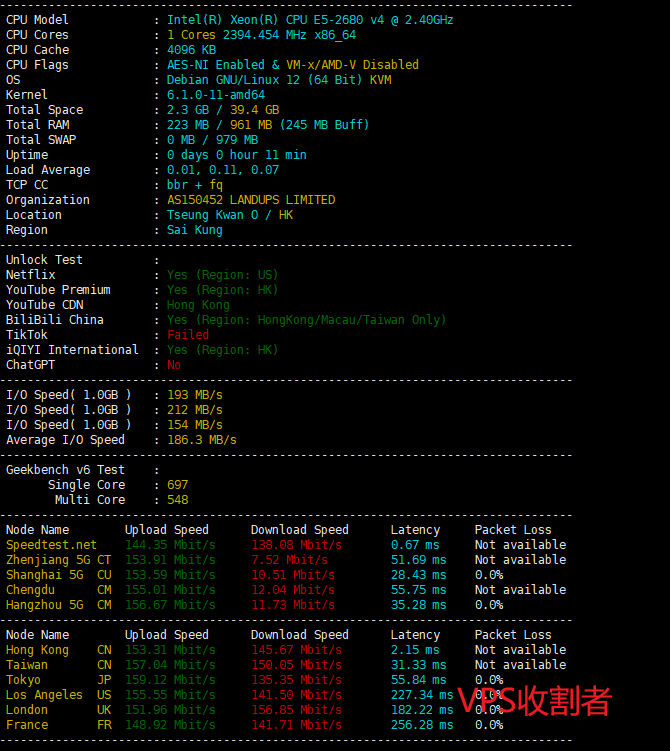Viewport: 670px width, 751px height.
Task: Click the Tseung Kwan O / HK location
Action: [x=230, y=215]
